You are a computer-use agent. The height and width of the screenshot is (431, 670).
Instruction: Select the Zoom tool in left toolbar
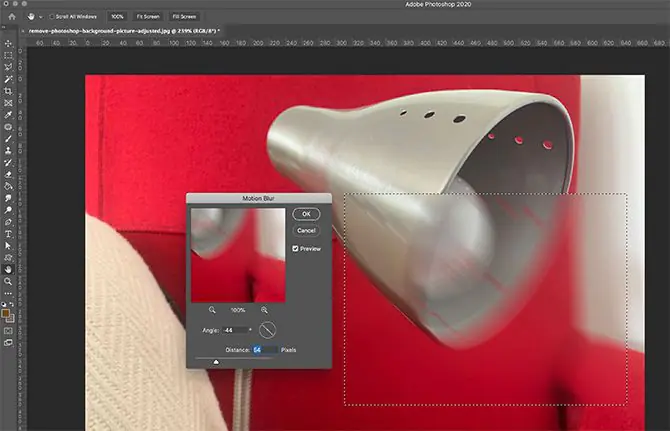(x=8, y=282)
